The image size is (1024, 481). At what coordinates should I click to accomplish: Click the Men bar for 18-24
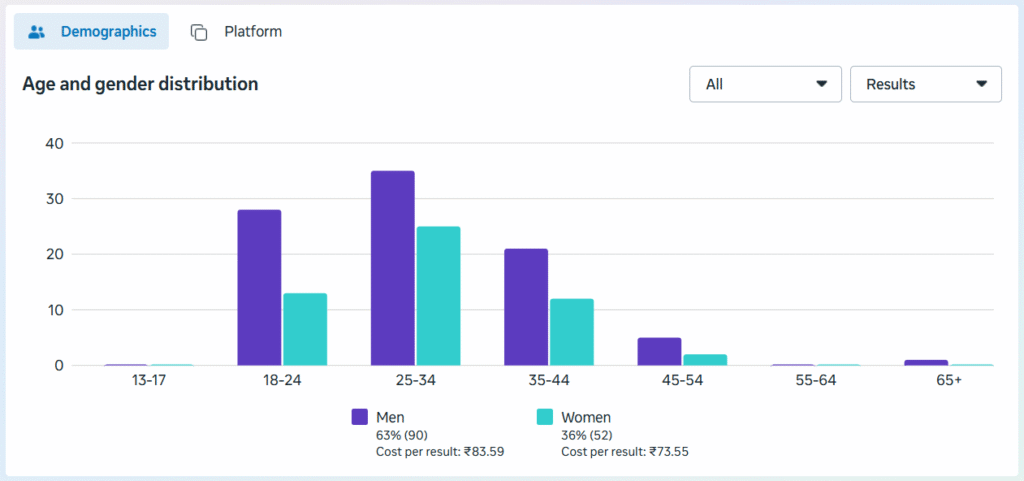coord(259,288)
